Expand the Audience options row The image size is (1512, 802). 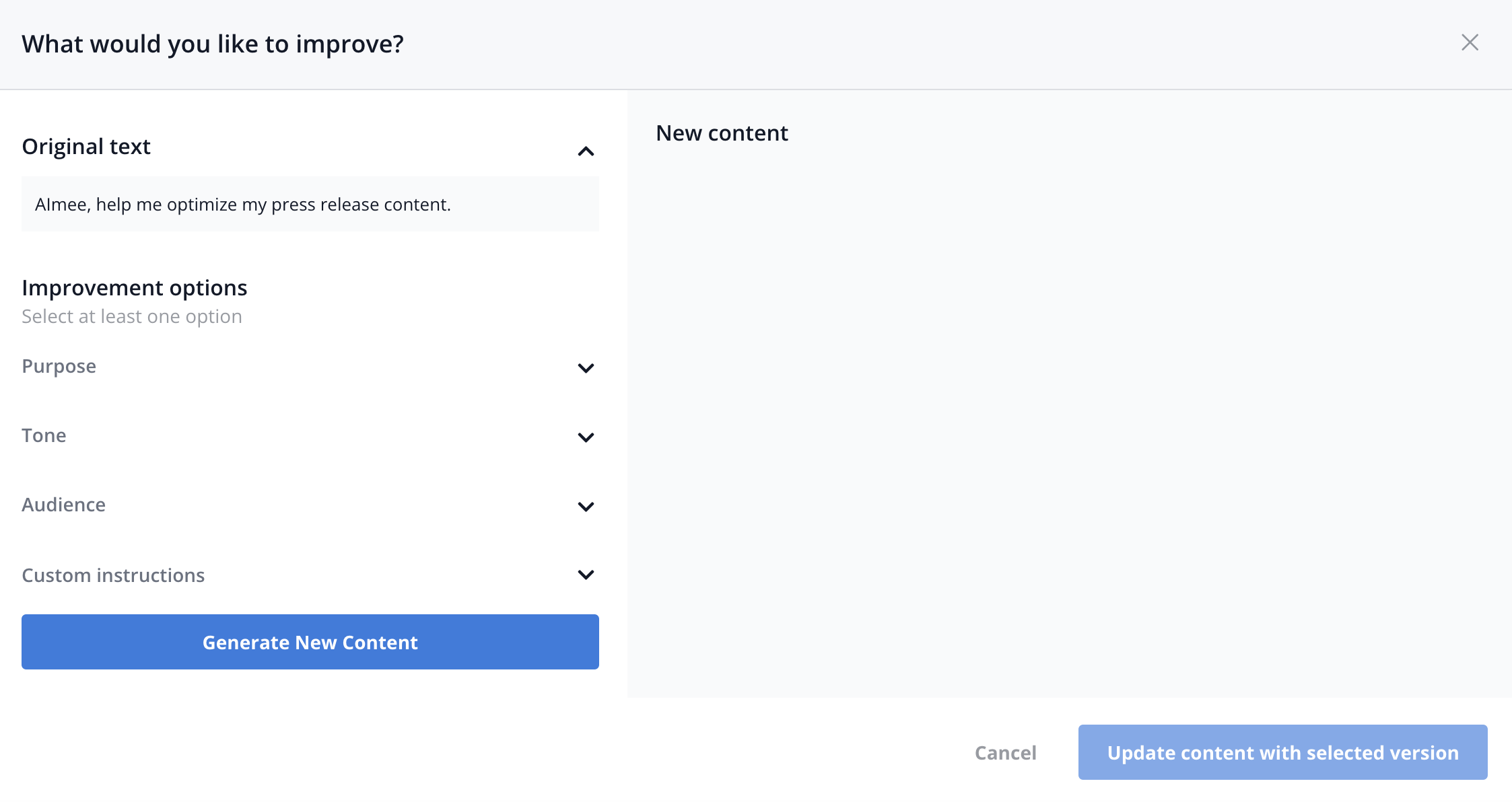64,505
